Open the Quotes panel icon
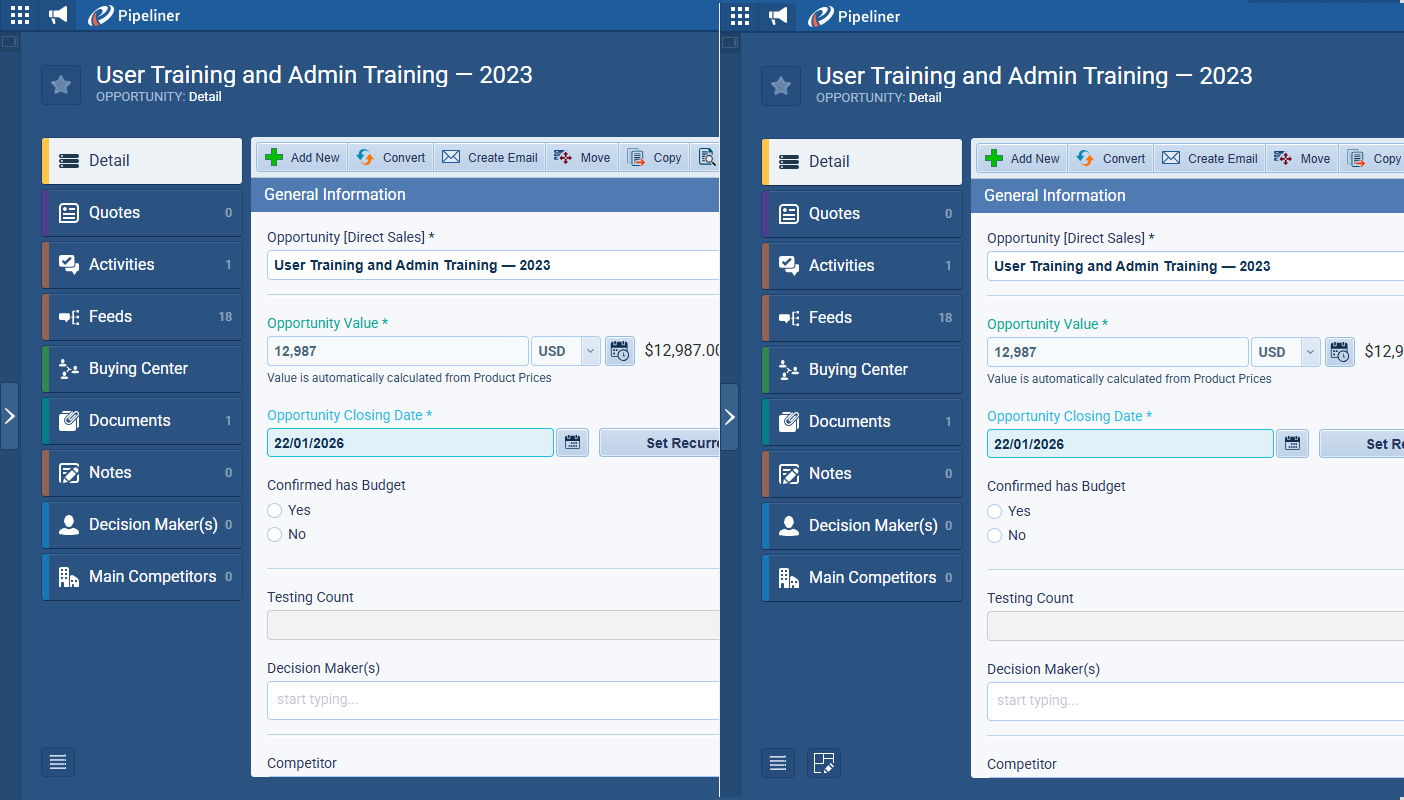The height and width of the screenshot is (800, 1404). click(68, 212)
